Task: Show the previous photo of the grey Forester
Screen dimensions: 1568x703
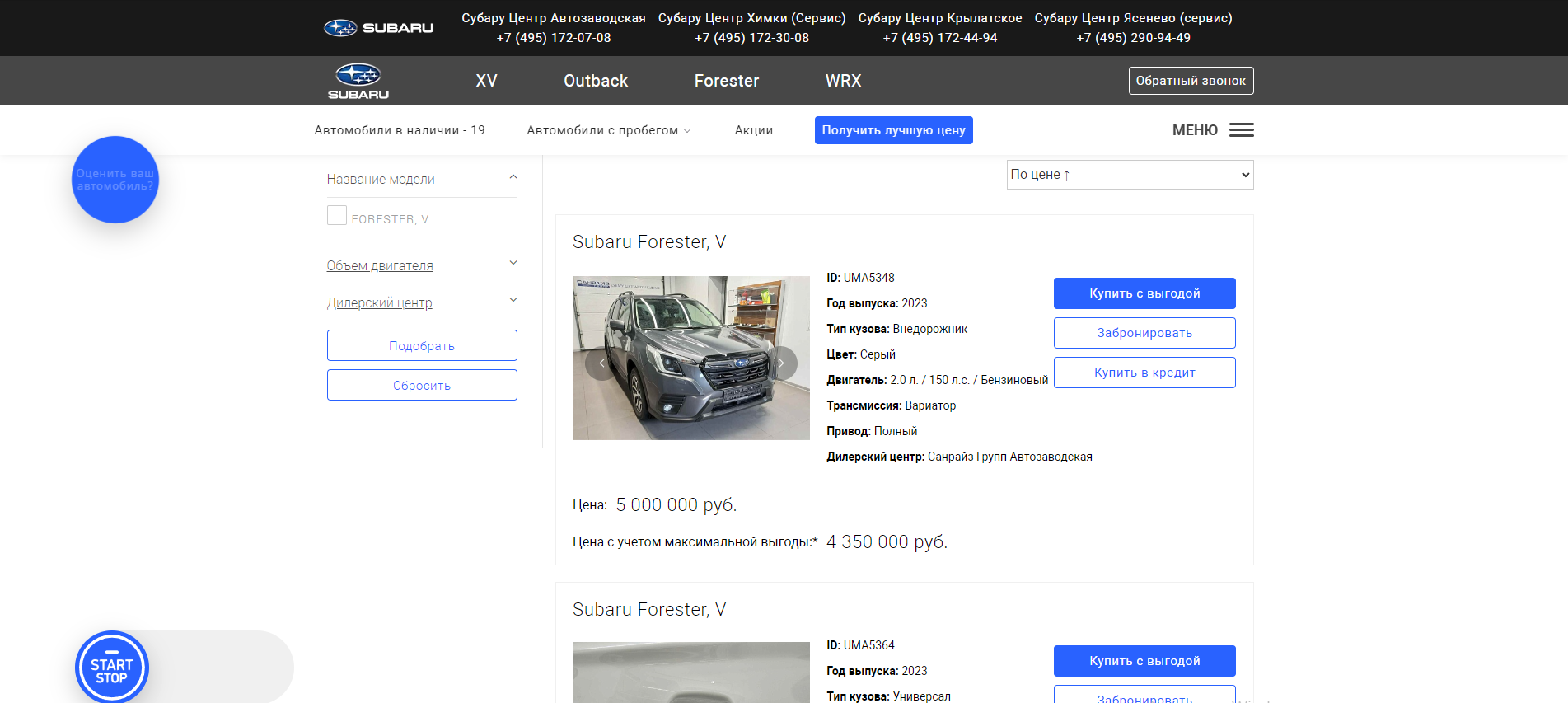Action: pyautogui.click(x=601, y=363)
